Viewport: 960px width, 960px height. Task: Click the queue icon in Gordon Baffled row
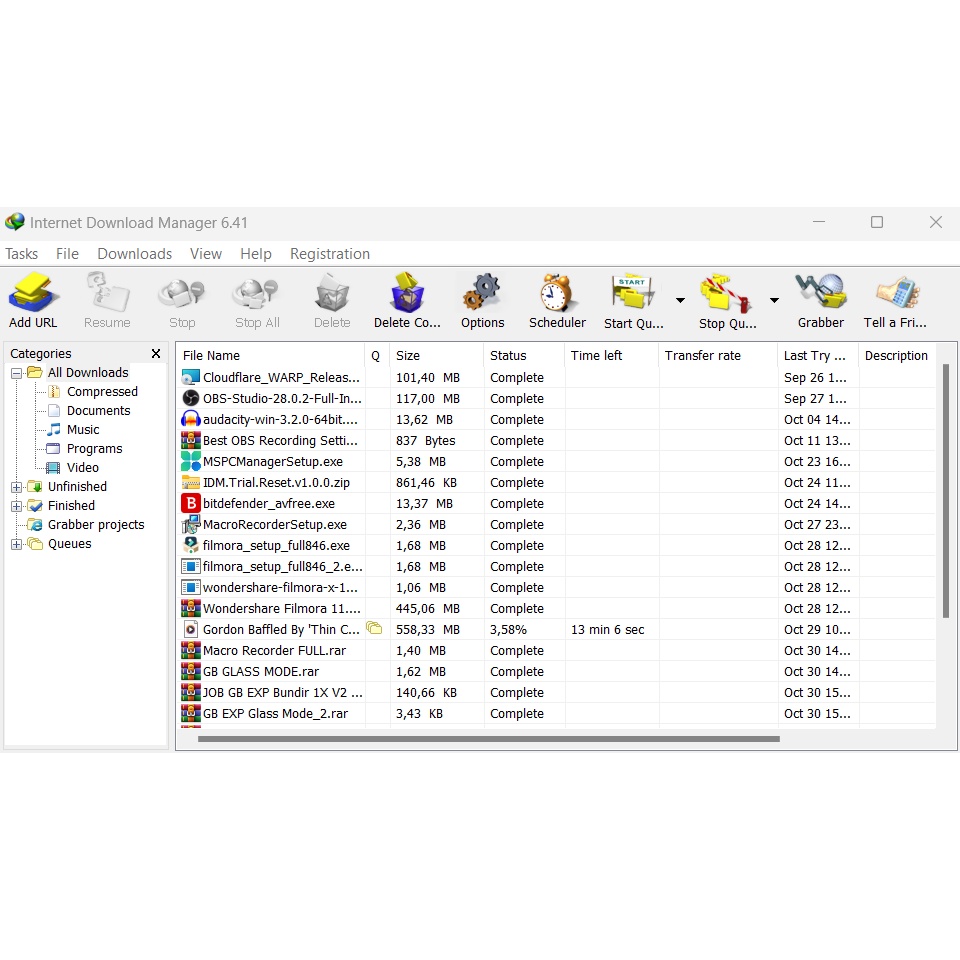click(374, 628)
